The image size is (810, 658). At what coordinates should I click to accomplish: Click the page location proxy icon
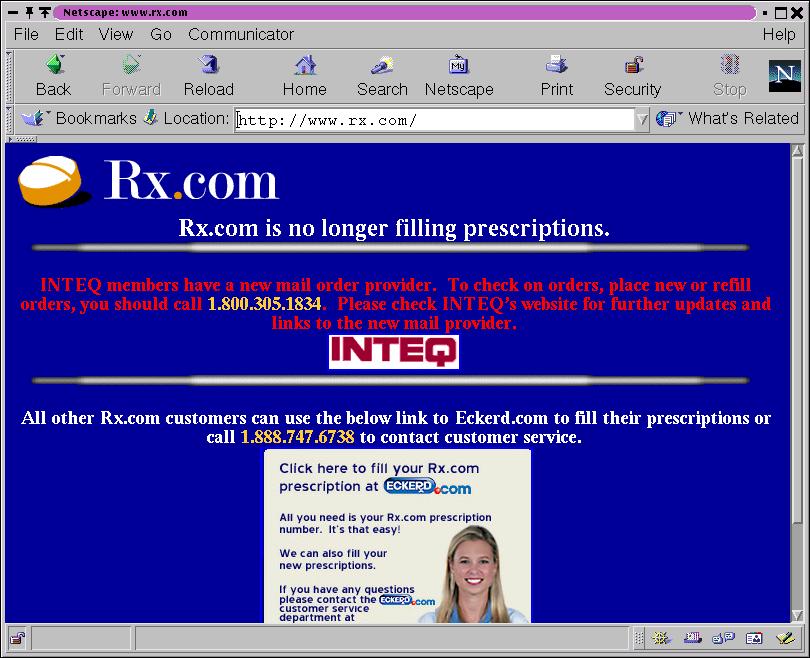tap(150, 117)
